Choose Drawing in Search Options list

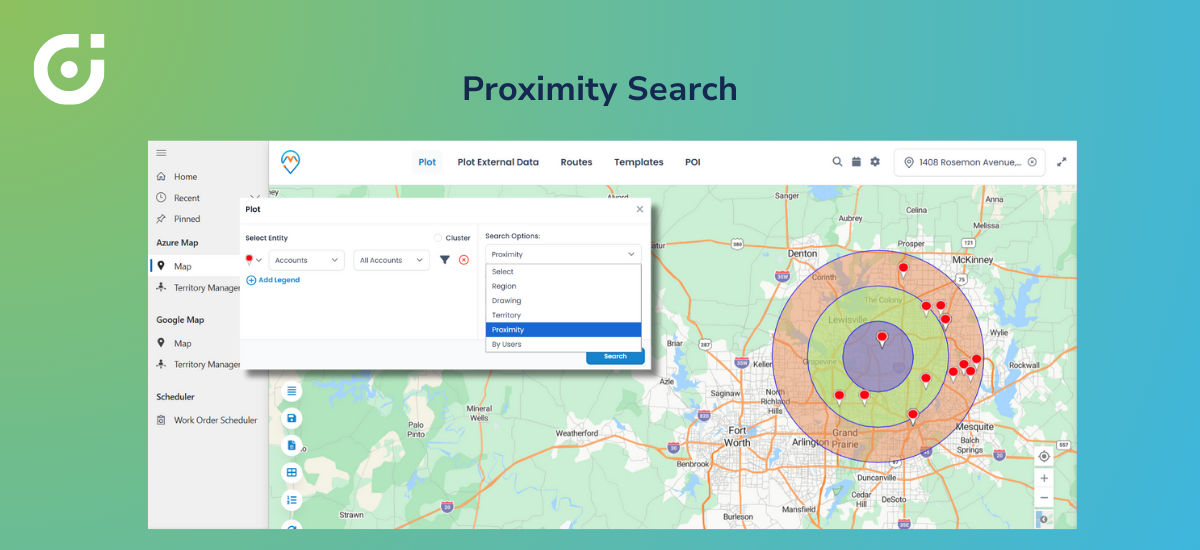click(x=563, y=301)
